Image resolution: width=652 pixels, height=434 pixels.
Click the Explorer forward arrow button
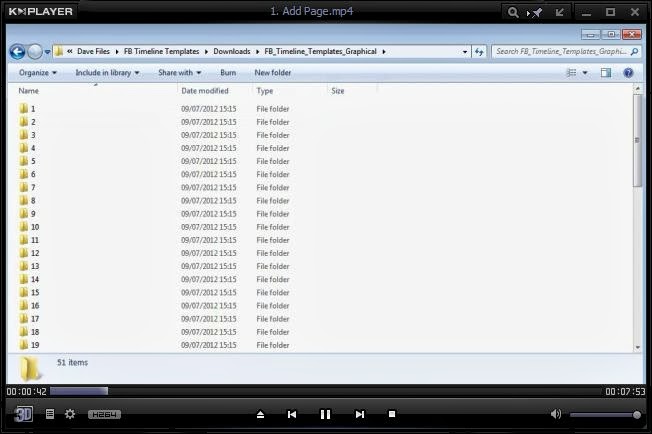[35, 52]
